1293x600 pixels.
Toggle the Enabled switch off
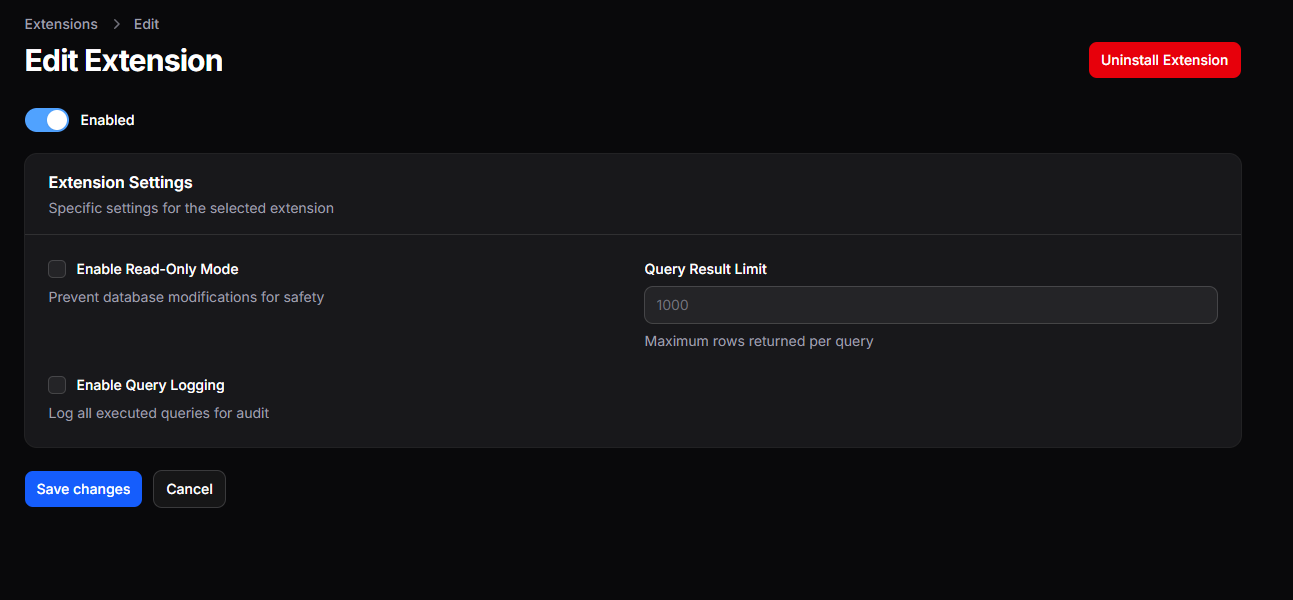pyautogui.click(x=47, y=120)
